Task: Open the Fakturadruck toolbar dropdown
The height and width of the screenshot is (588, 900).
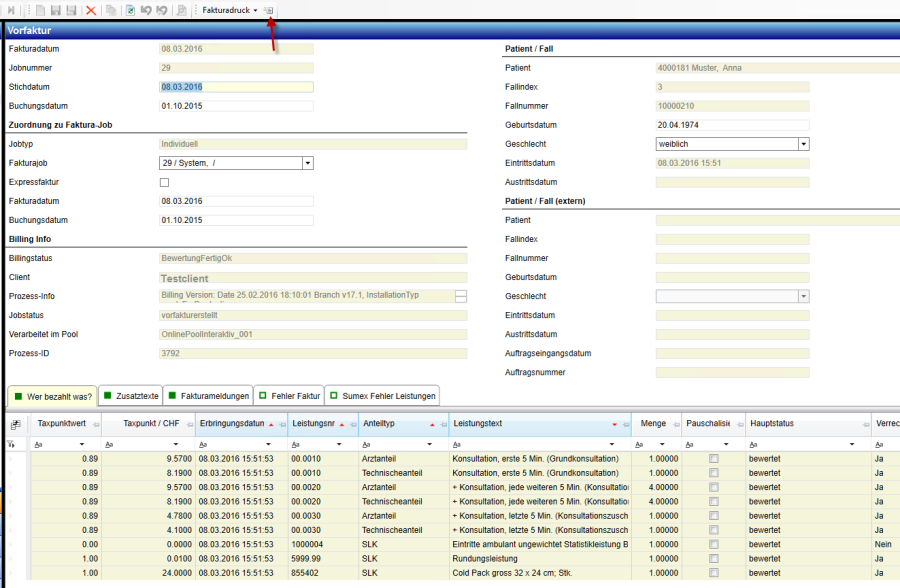Action: [x=230, y=10]
